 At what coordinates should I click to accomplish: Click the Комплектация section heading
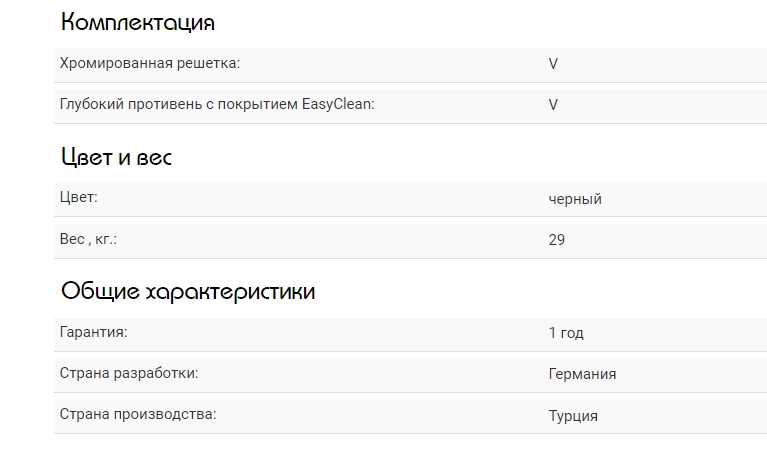137,22
